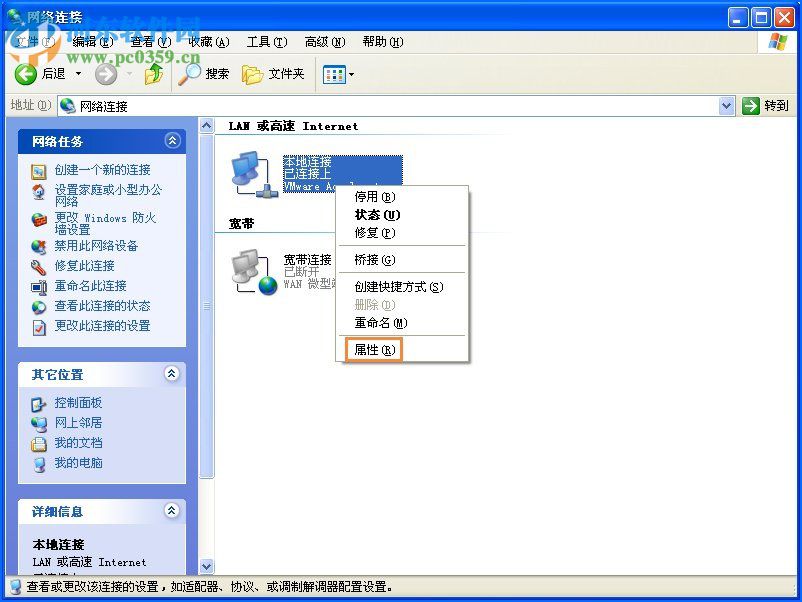
Task: Choose 重命名(M) from the context menu
Action: 402,323
